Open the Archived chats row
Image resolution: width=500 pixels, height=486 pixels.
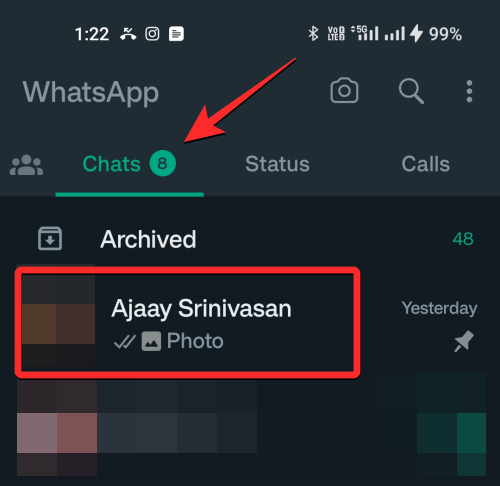coord(250,239)
